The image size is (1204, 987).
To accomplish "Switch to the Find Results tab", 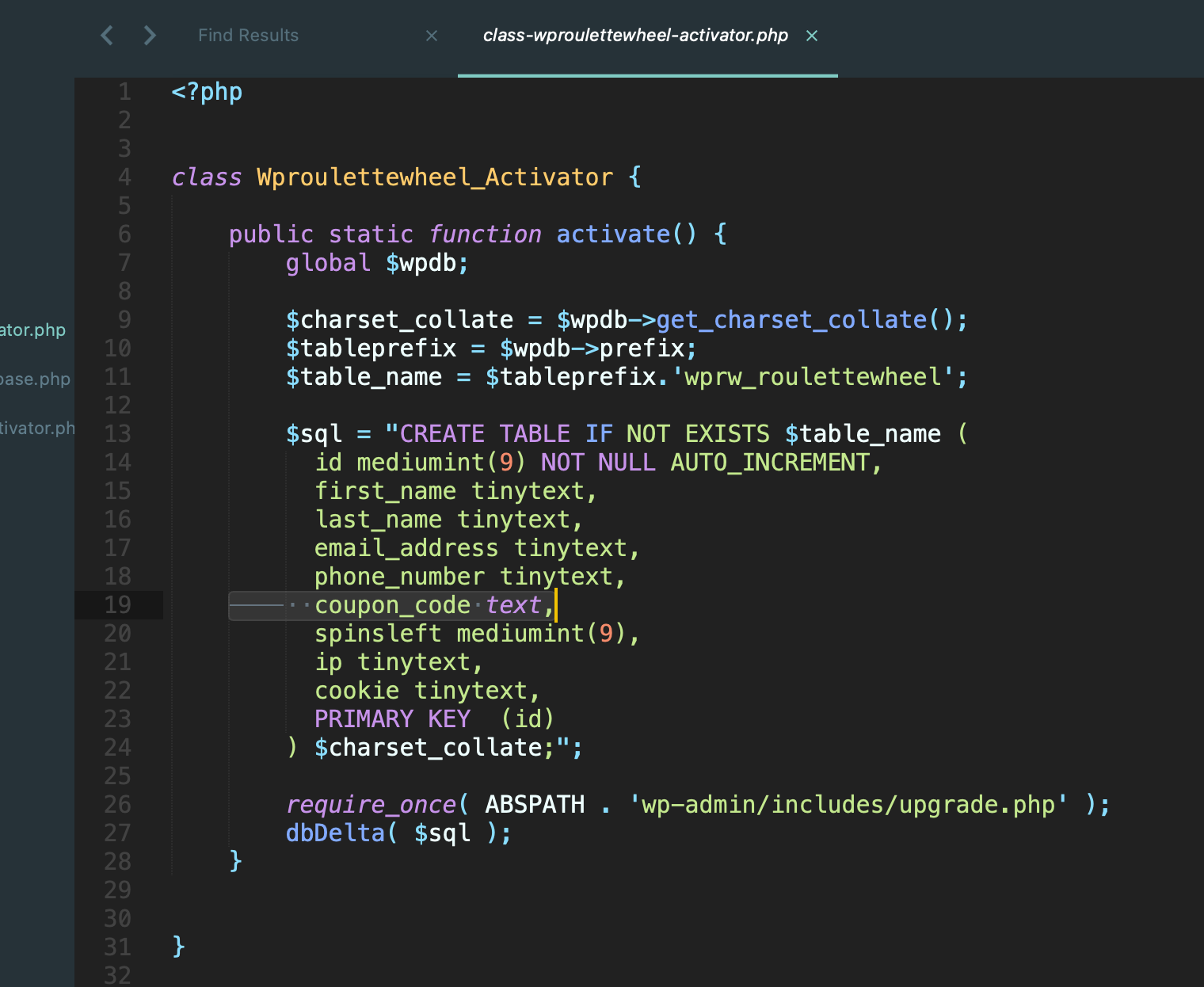I will [248, 35].
